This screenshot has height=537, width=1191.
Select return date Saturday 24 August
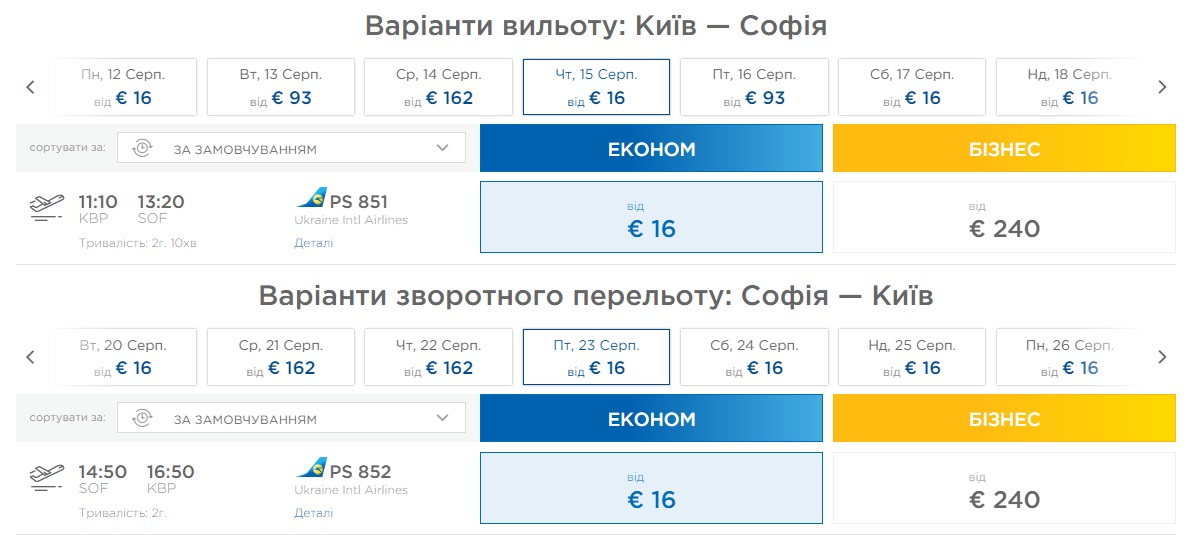click(x=754, y=357)
